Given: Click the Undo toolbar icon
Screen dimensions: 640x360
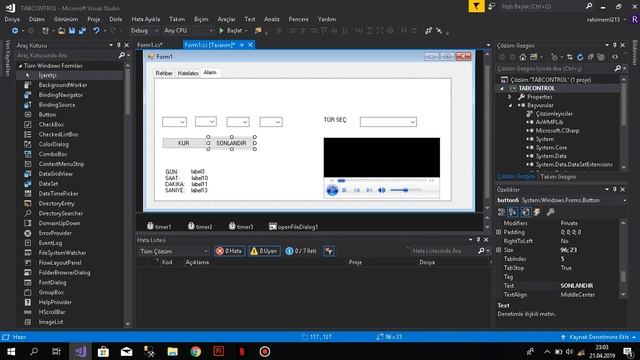Looking at the screenshot, I should point(96,31).
